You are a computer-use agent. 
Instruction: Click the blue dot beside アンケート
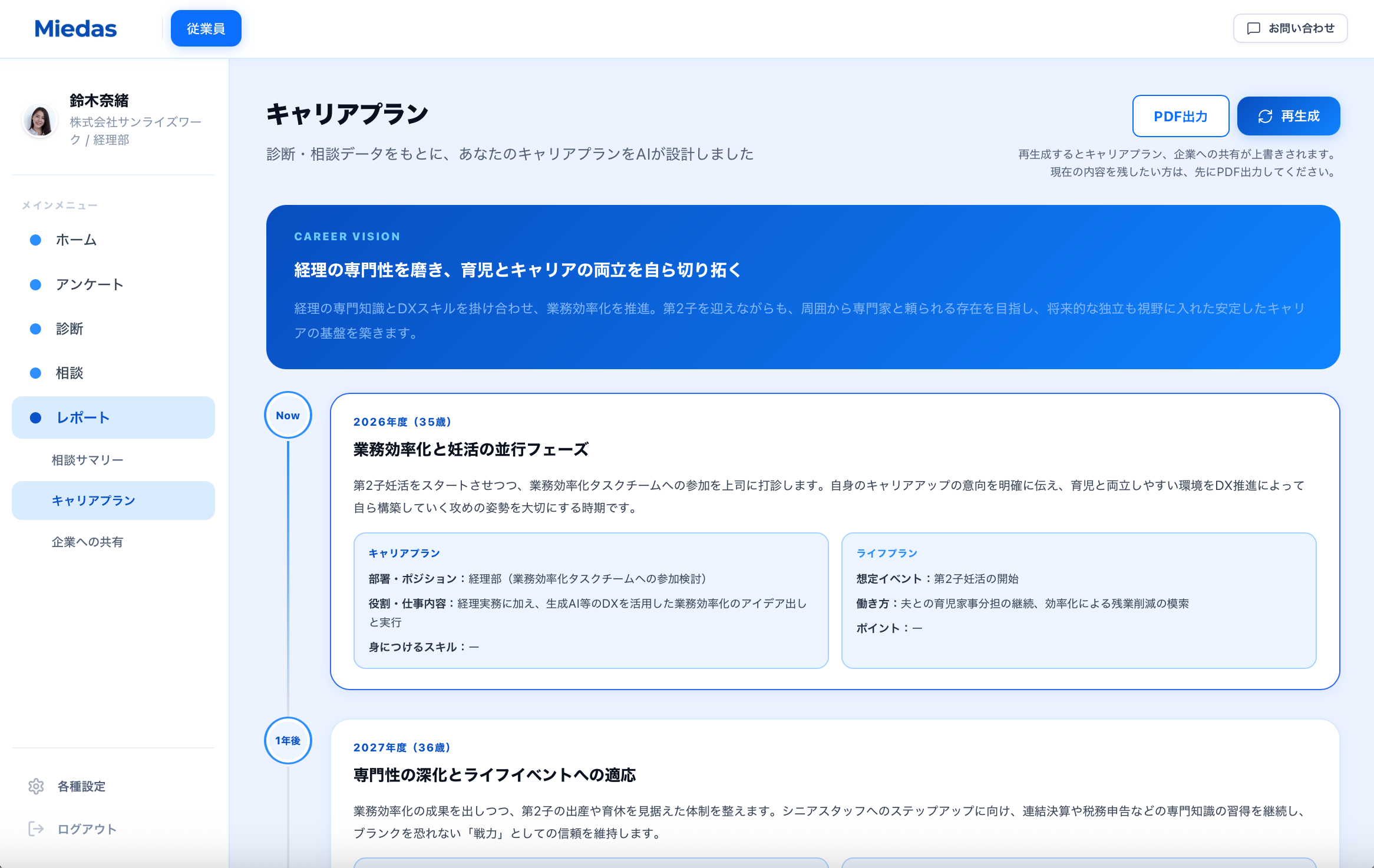pyautogui.click(x=35, y=284)
